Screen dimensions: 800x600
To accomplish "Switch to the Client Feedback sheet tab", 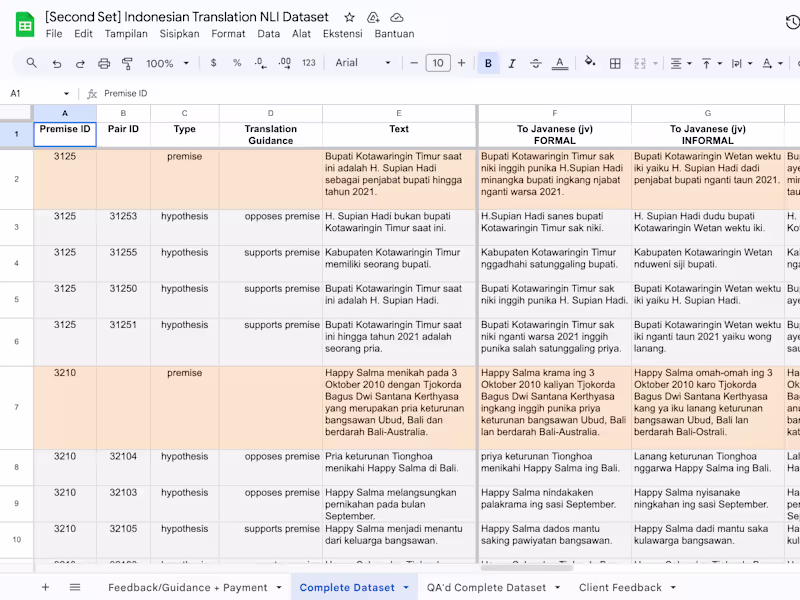I will point(620,588).
